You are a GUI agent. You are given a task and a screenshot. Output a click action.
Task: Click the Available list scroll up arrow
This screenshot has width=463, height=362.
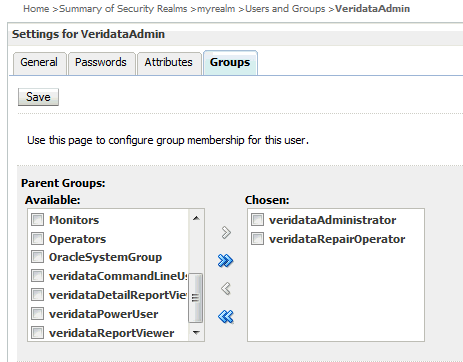tap(196, 218)
